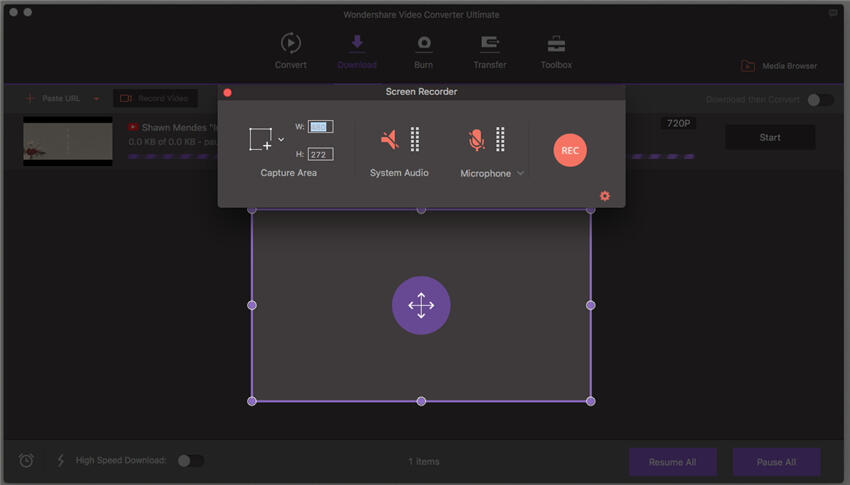Click the right-middle capture area handle
This screenshot has height=485, width=850.
(591, 306)
